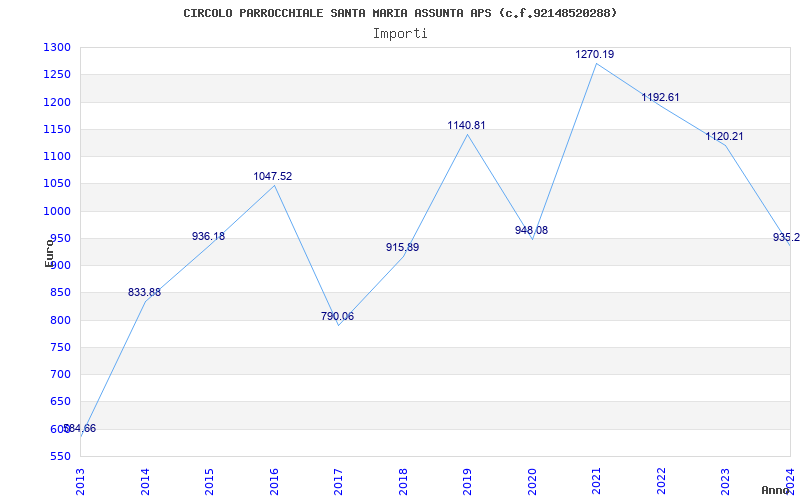Image resolution: width=800 pixels, height=500 pixels.
Task: Click the Anno axis title
Action: coord(775,490)
